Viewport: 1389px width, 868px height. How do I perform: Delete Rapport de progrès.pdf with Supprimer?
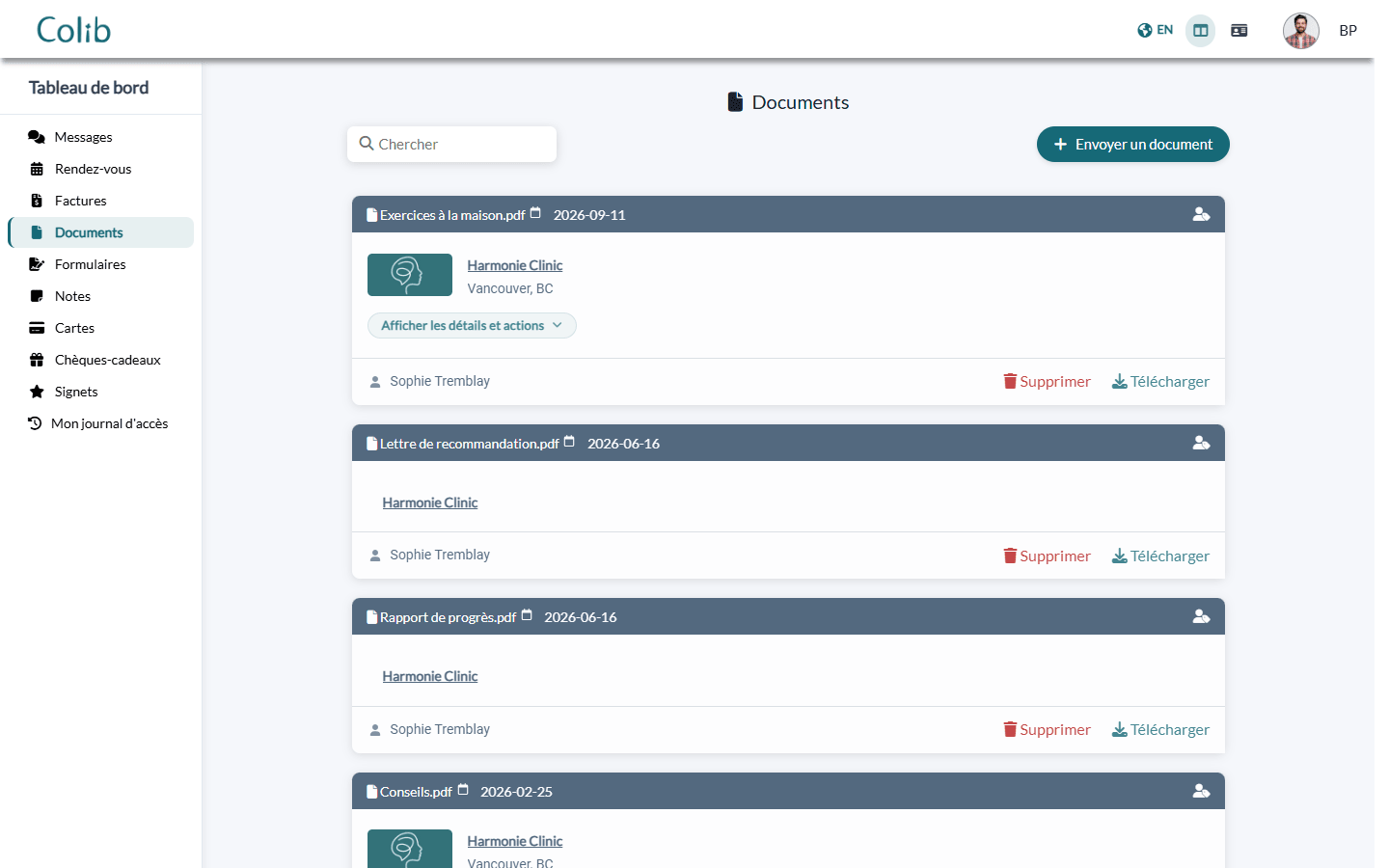[x=1047, y=730]
